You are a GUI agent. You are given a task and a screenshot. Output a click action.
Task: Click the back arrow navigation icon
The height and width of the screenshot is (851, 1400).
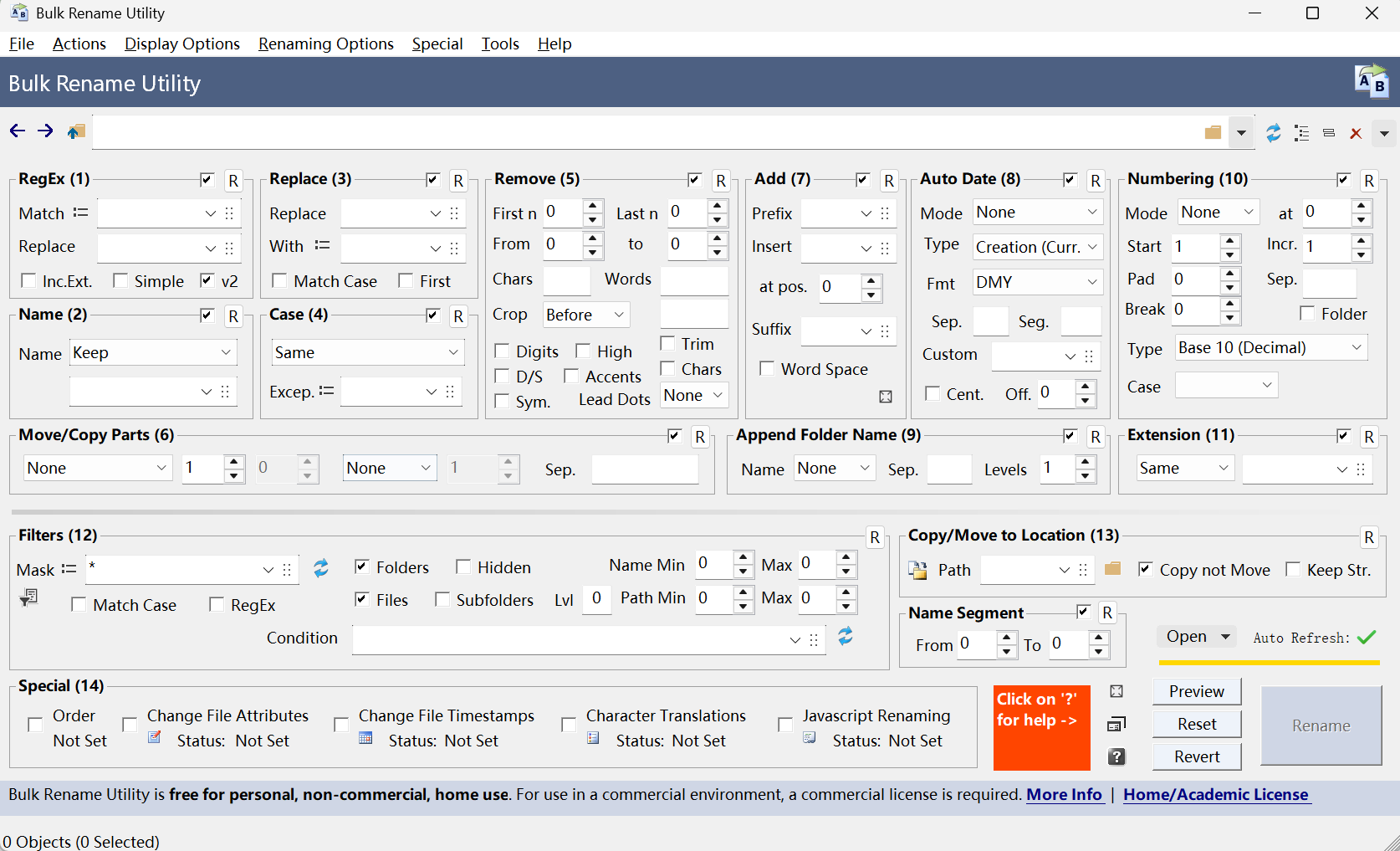pos(17,131)
